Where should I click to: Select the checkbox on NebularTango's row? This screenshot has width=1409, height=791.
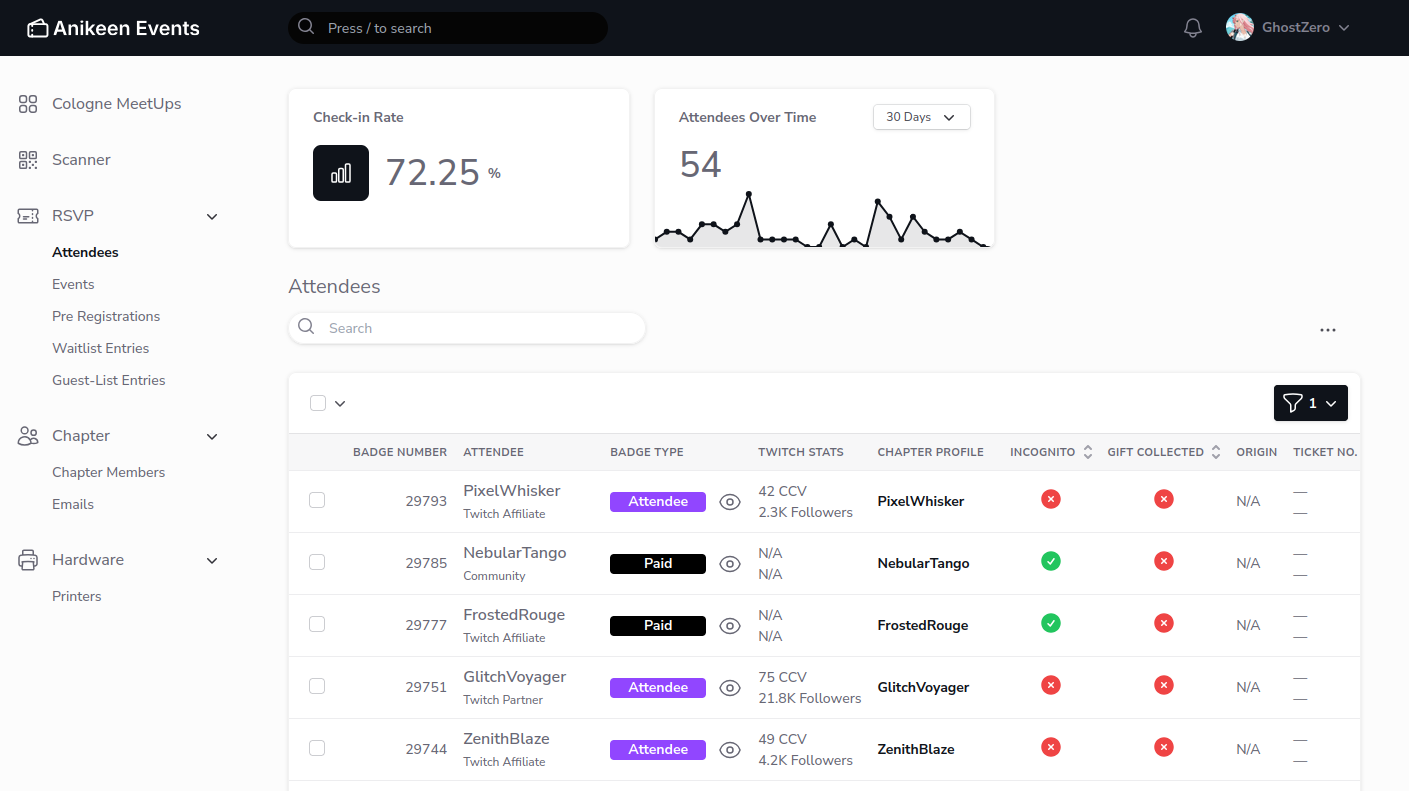317,562
